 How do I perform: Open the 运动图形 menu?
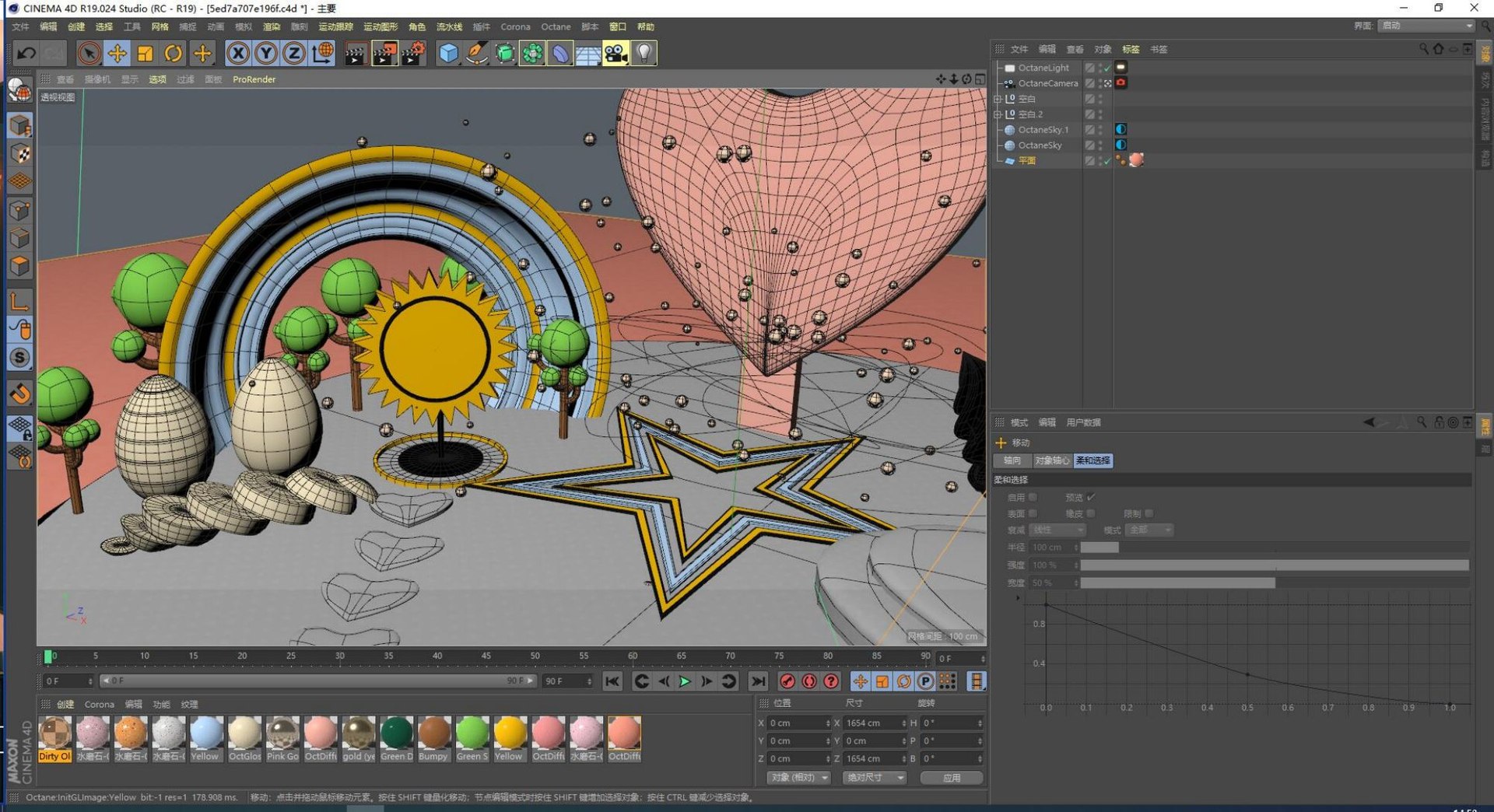click(381, 26)
